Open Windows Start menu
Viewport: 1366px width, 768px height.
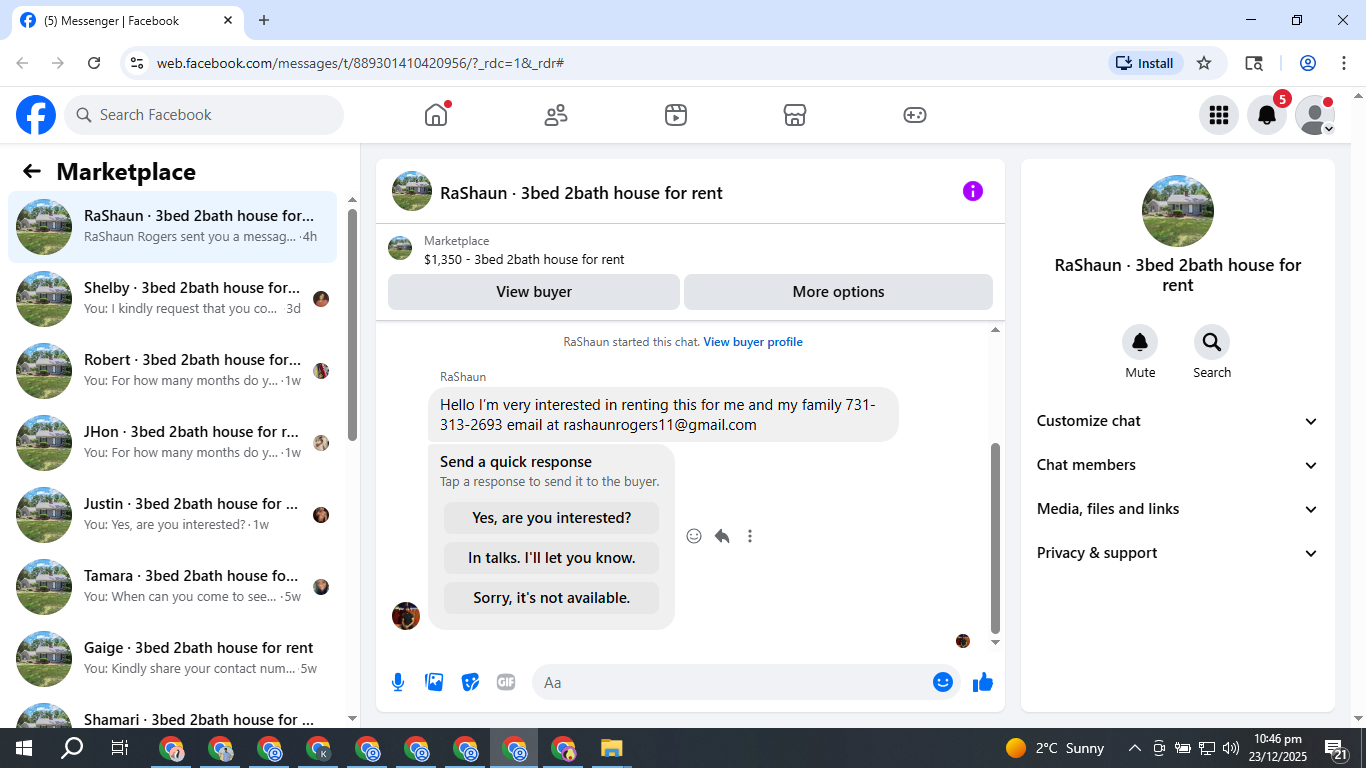[24, 748]
